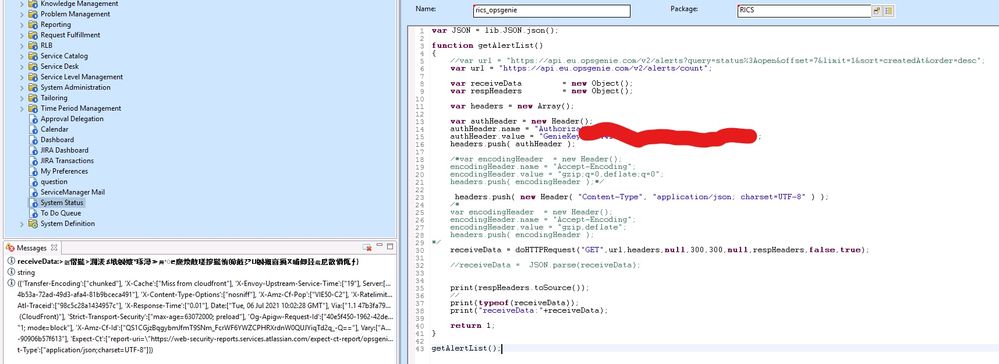Open the JIRA Transactions entry
999x364 pixels.
click(67, 161)
